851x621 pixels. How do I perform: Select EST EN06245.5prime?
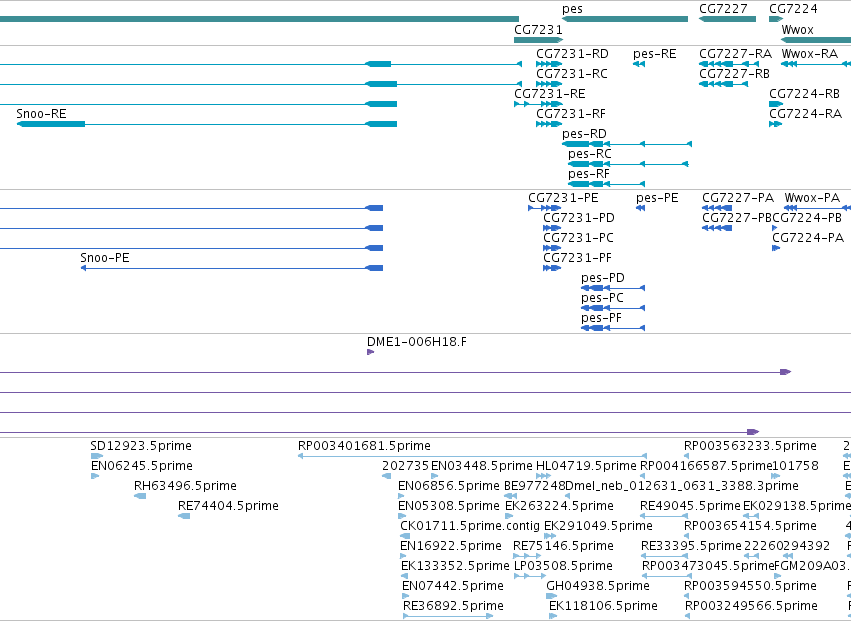pyautogui.click(x=95, y=476)
